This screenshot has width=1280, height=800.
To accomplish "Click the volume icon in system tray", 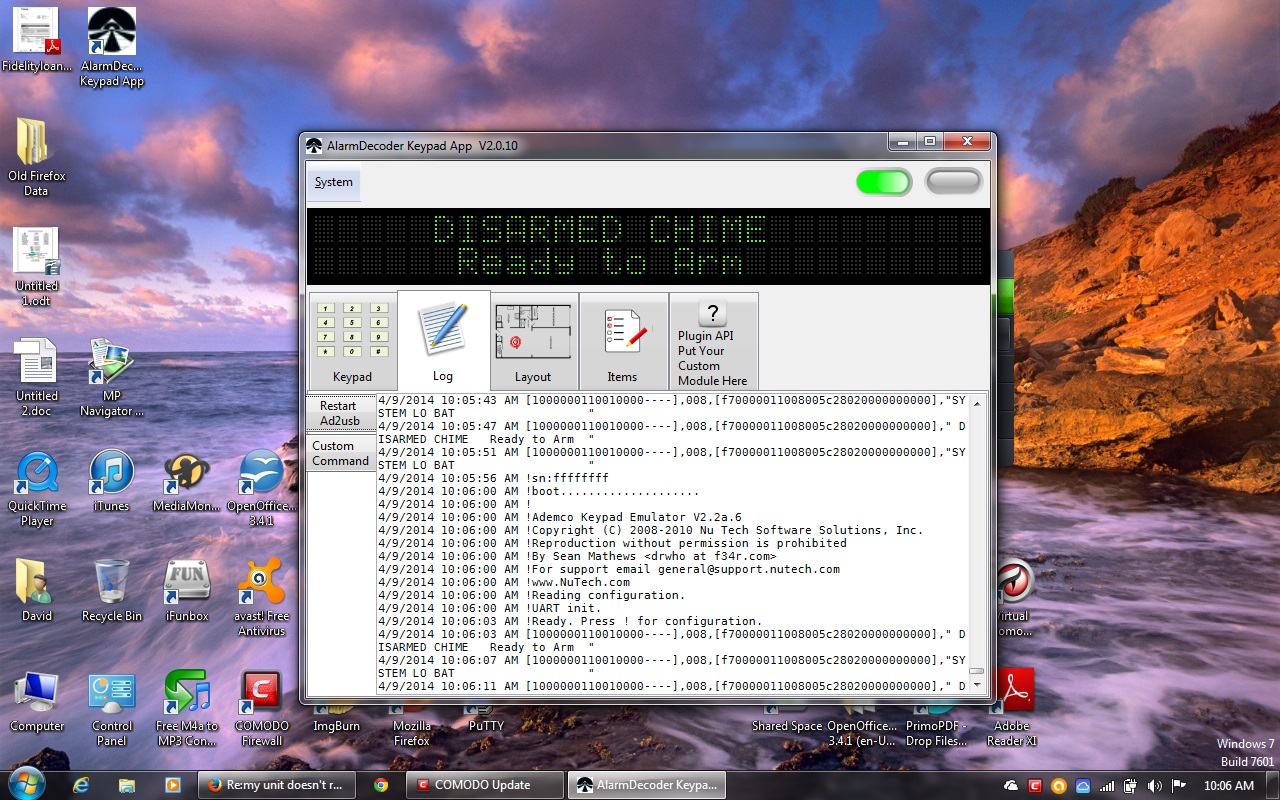I will point(1155,786).
